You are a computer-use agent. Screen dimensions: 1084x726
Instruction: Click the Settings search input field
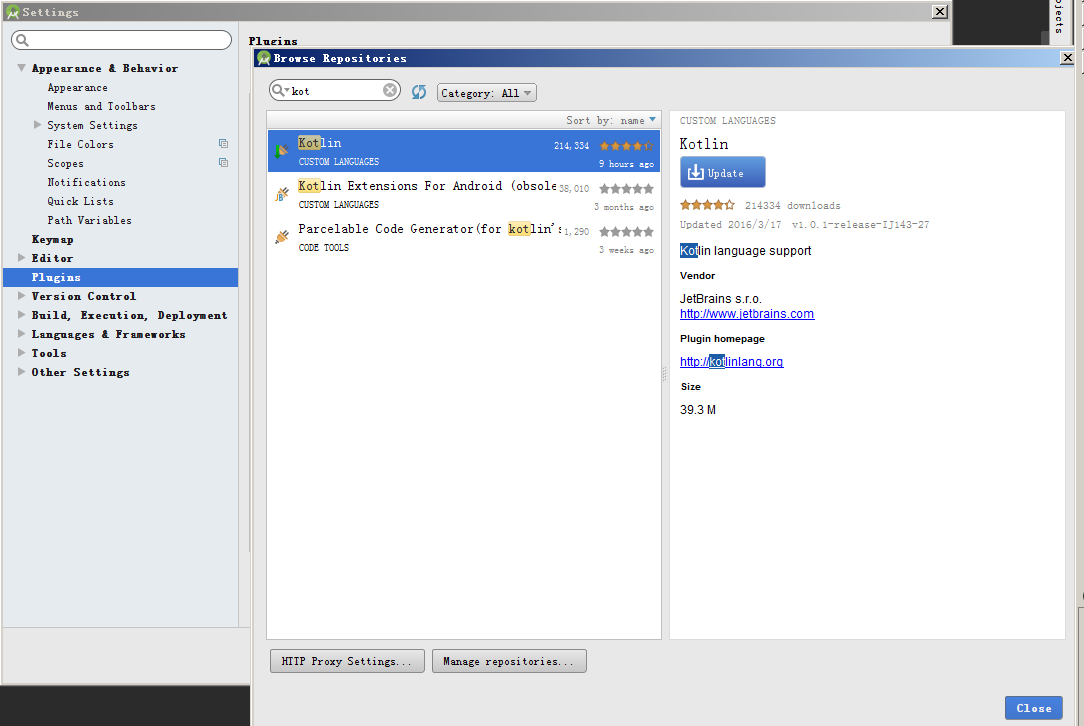122,40
